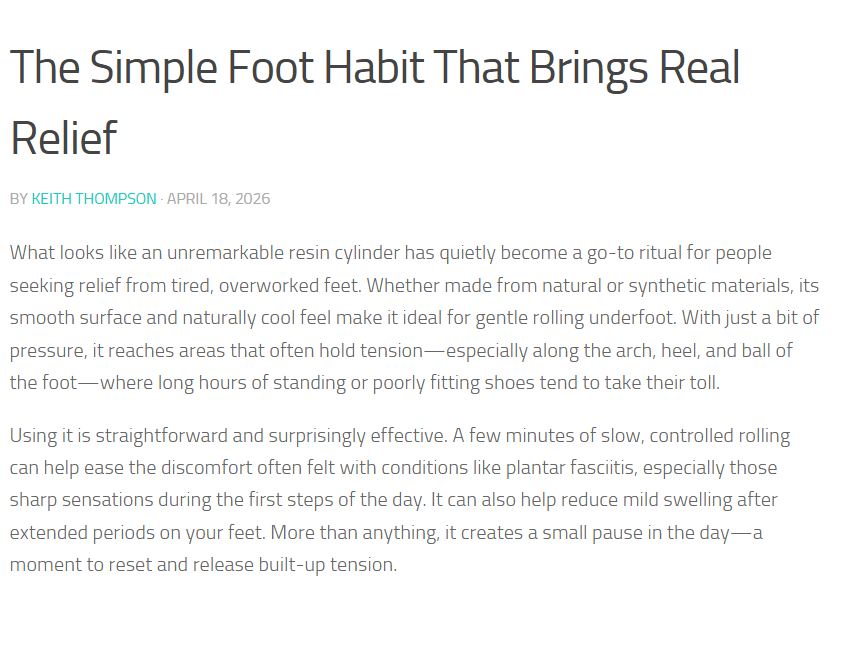845x647 pixels.
Task: Click the word 'Relief' in the headline
Action: (64, 138)
